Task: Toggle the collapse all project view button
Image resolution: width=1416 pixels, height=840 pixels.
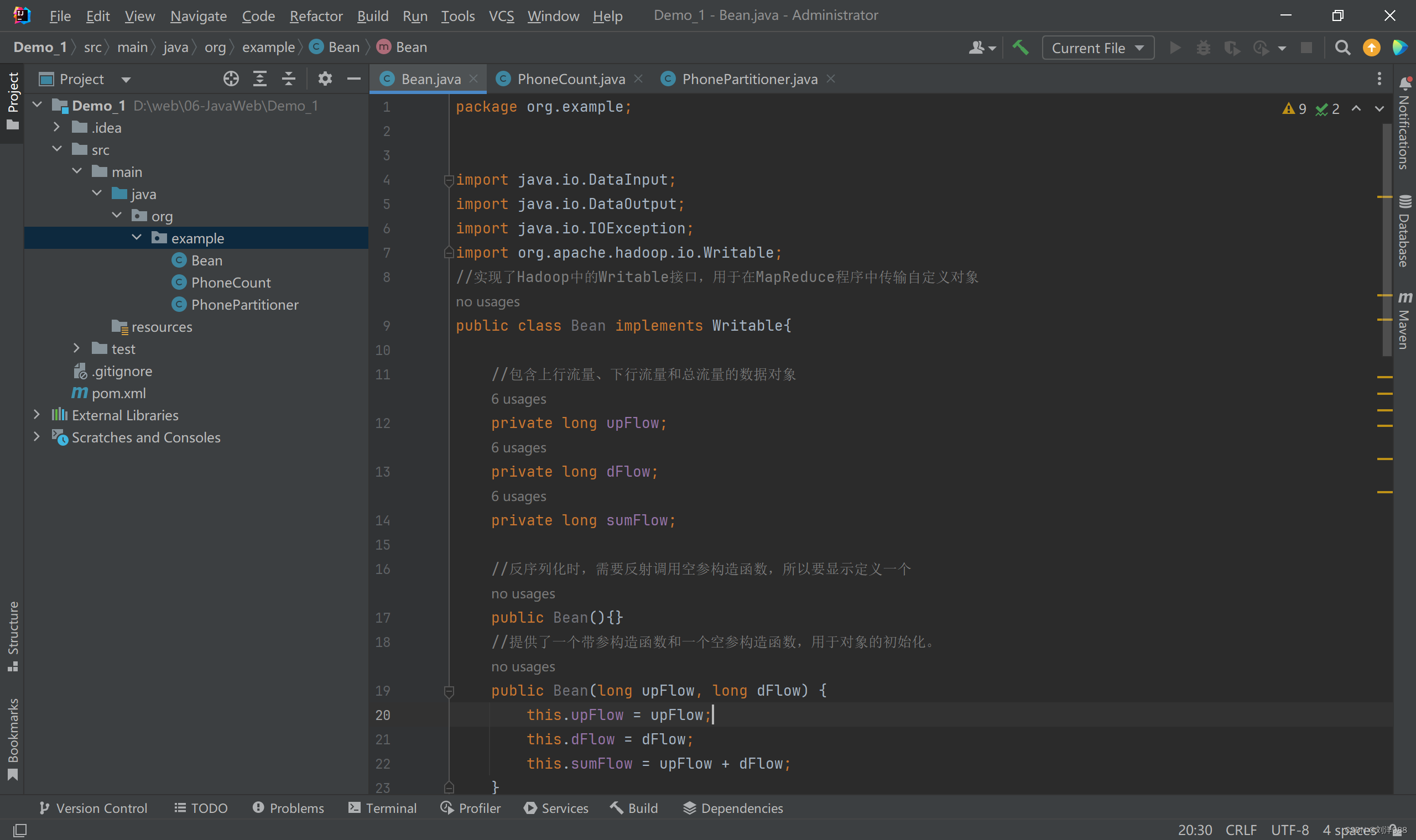Action: pyautogui.click(x=289, y=79)
